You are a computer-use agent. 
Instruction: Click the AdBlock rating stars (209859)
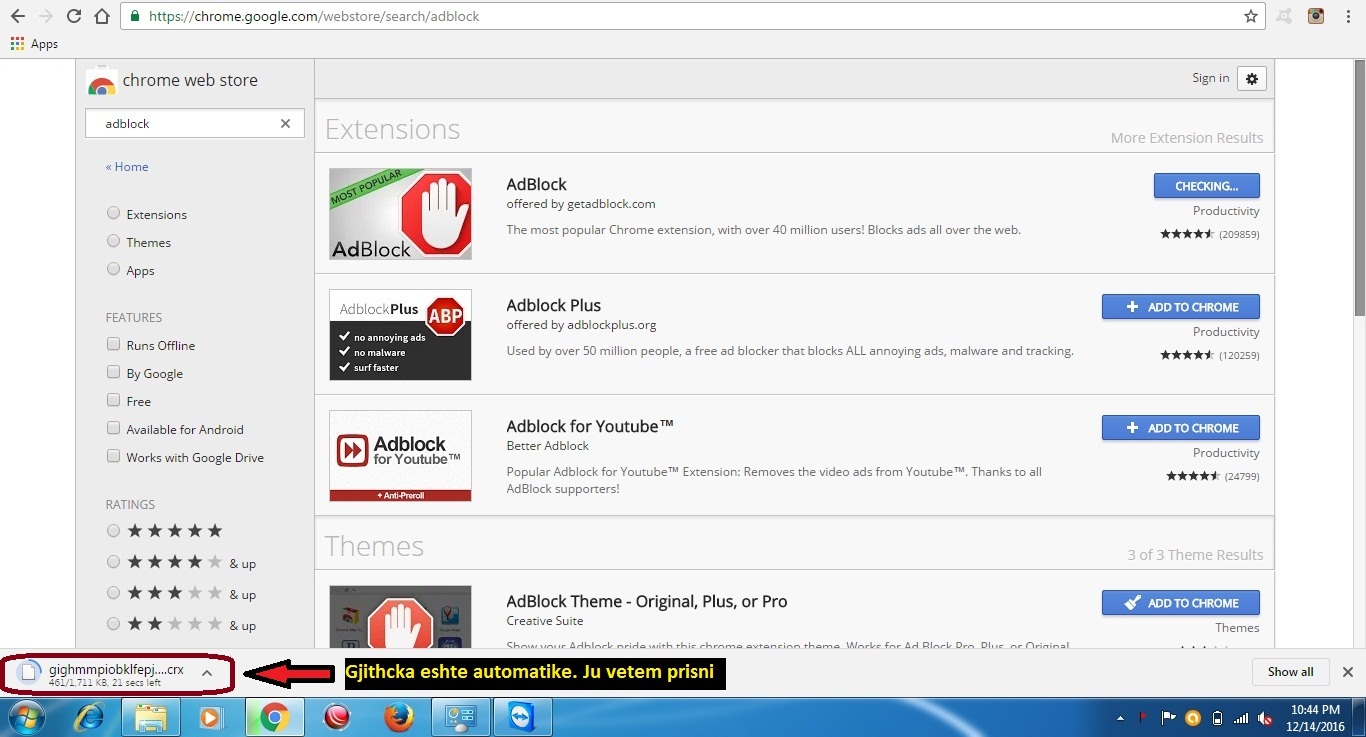click(x=1187, y=234)
